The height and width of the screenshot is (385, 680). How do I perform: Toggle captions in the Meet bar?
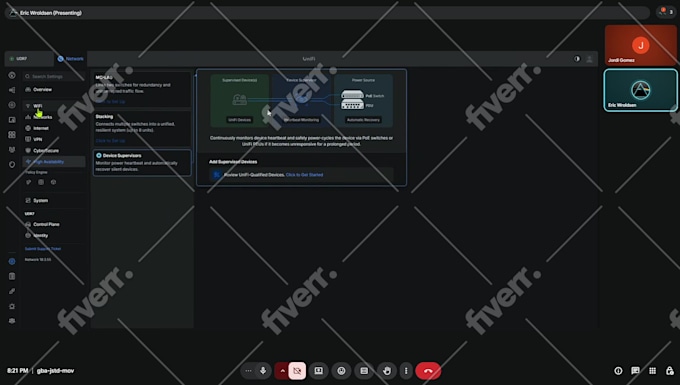[364, 371]
